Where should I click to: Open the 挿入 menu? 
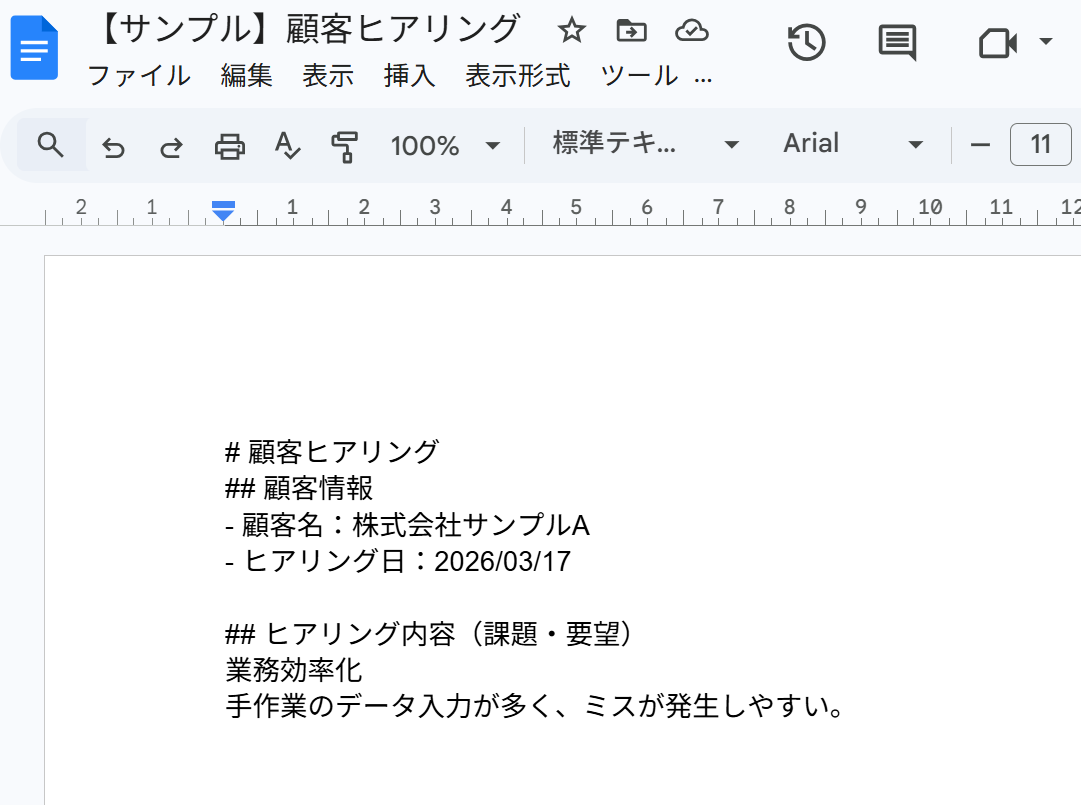pos(410,76)
